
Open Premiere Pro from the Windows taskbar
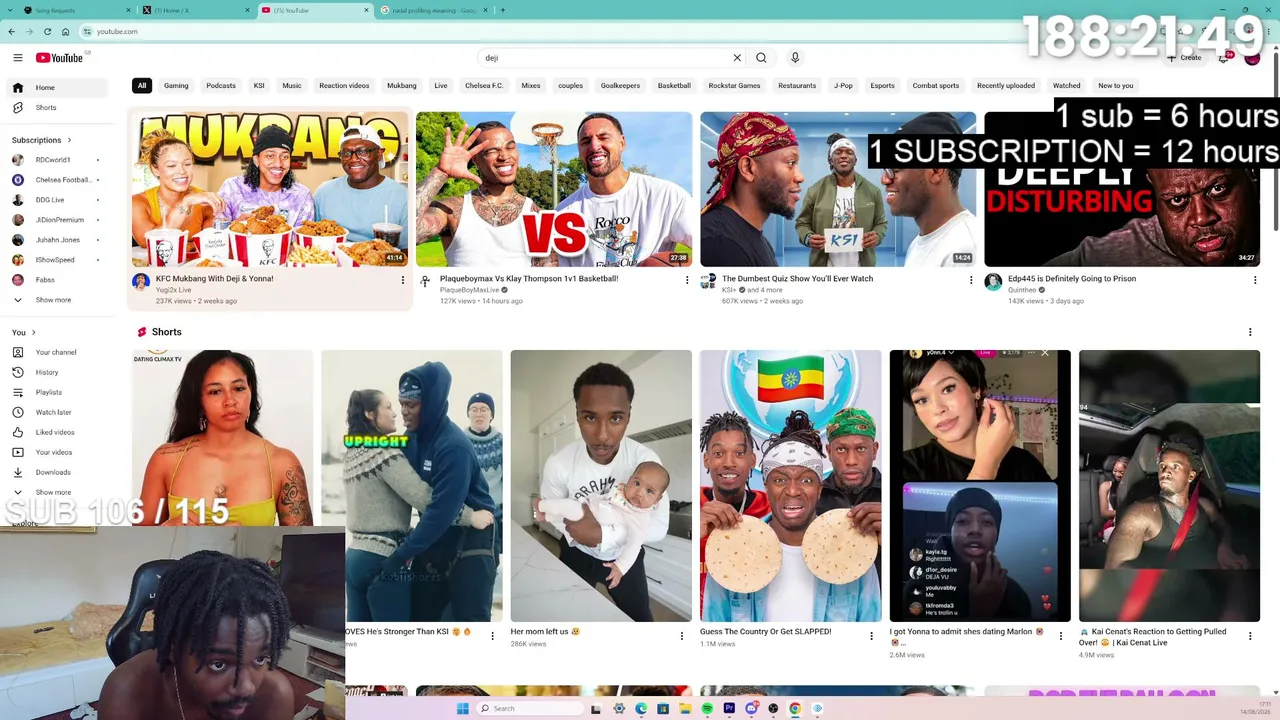[729, 709]
